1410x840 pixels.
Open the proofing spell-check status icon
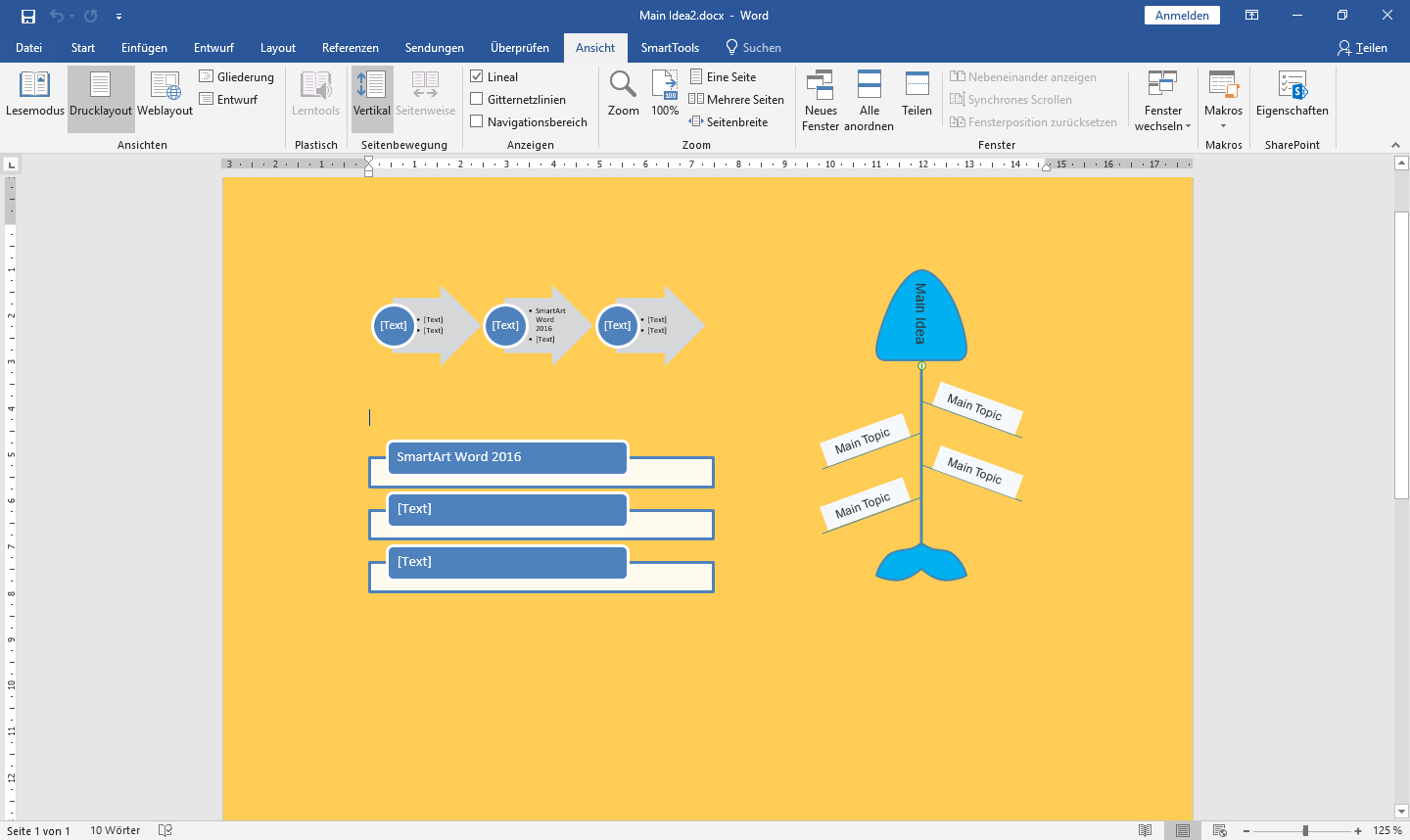coord(165,831)
